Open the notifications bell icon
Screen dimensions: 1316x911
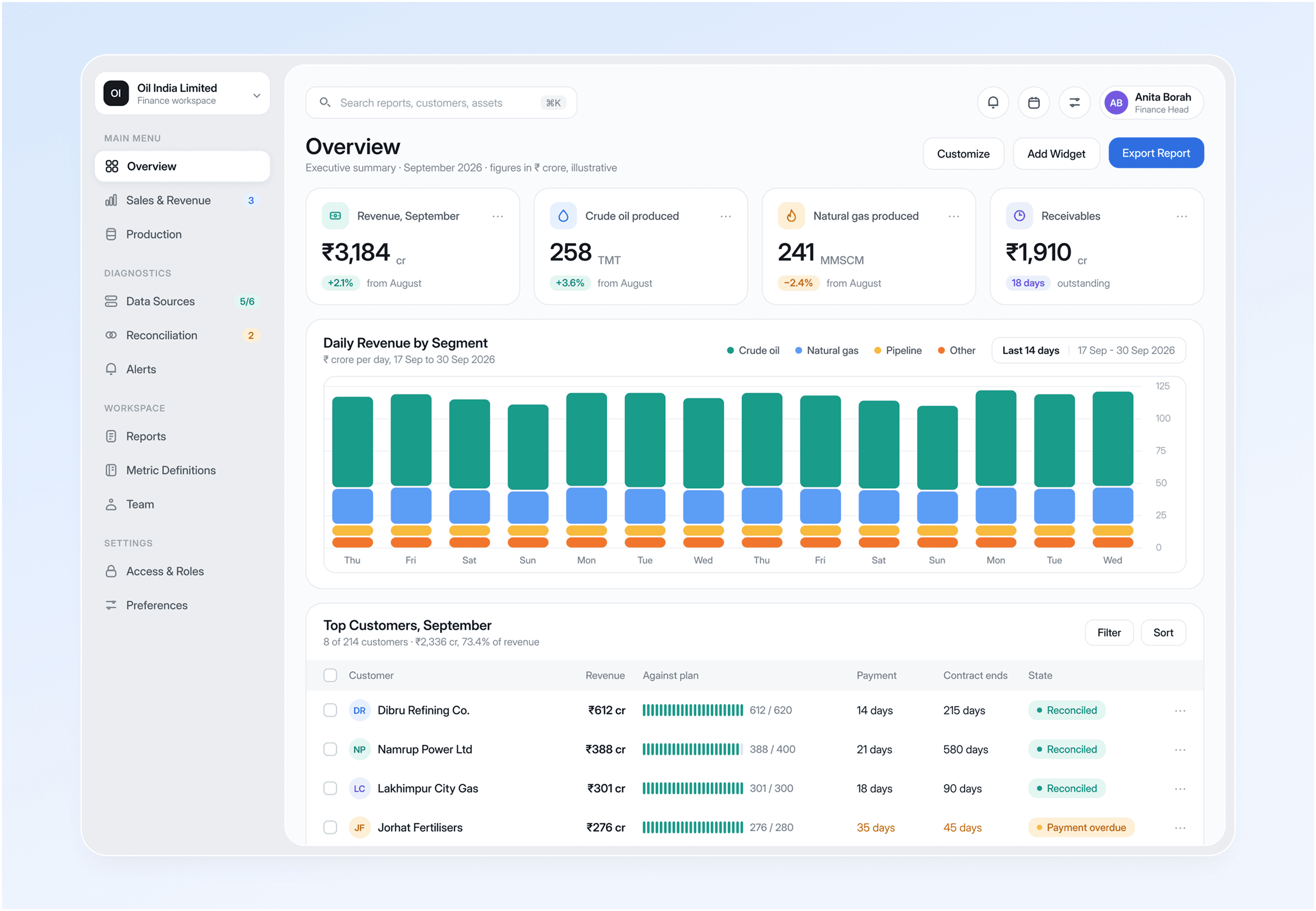[993, 103]
